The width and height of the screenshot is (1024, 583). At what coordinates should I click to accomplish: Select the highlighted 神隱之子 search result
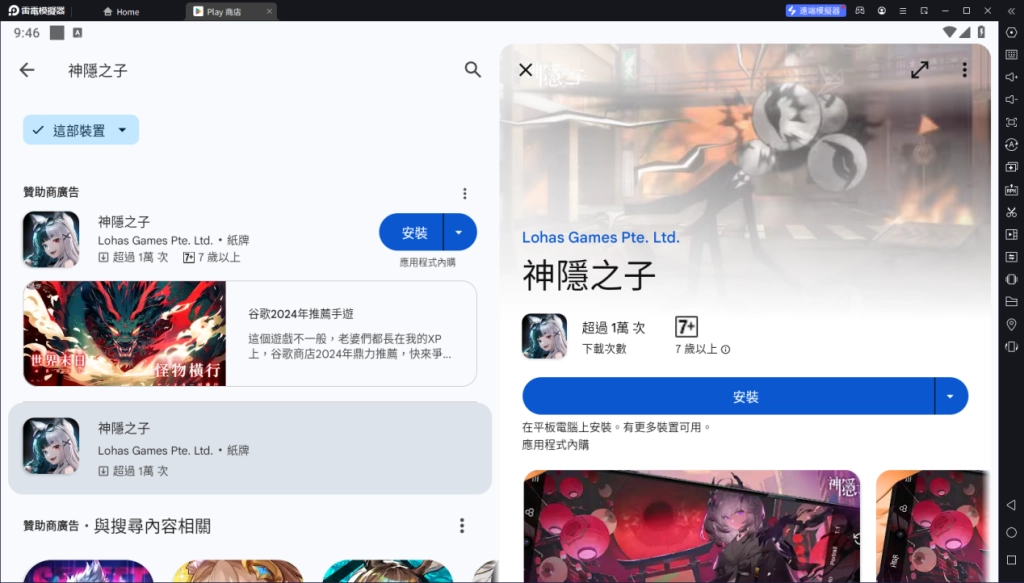[x=250, y=448]
